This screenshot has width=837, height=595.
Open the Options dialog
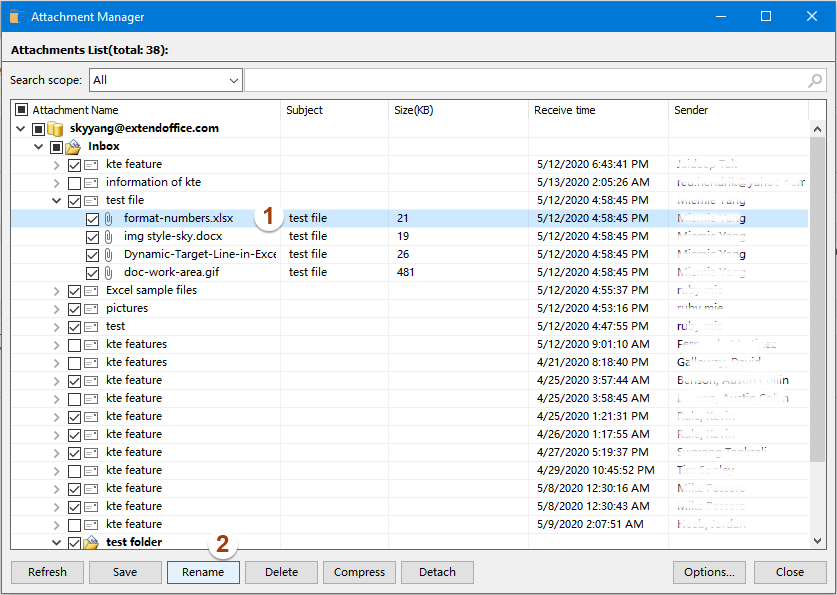point(709,572)
